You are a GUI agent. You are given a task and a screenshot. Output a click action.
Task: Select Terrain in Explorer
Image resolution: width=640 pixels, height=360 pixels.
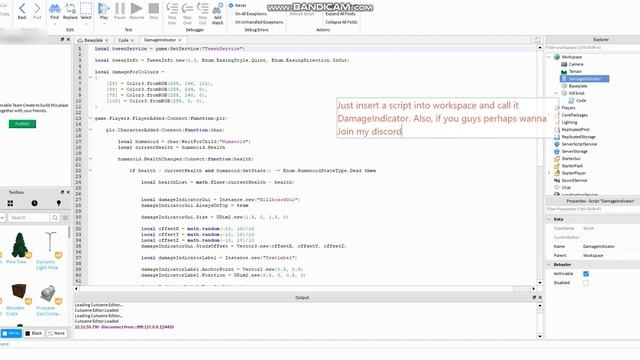click(x=571, y=71)
